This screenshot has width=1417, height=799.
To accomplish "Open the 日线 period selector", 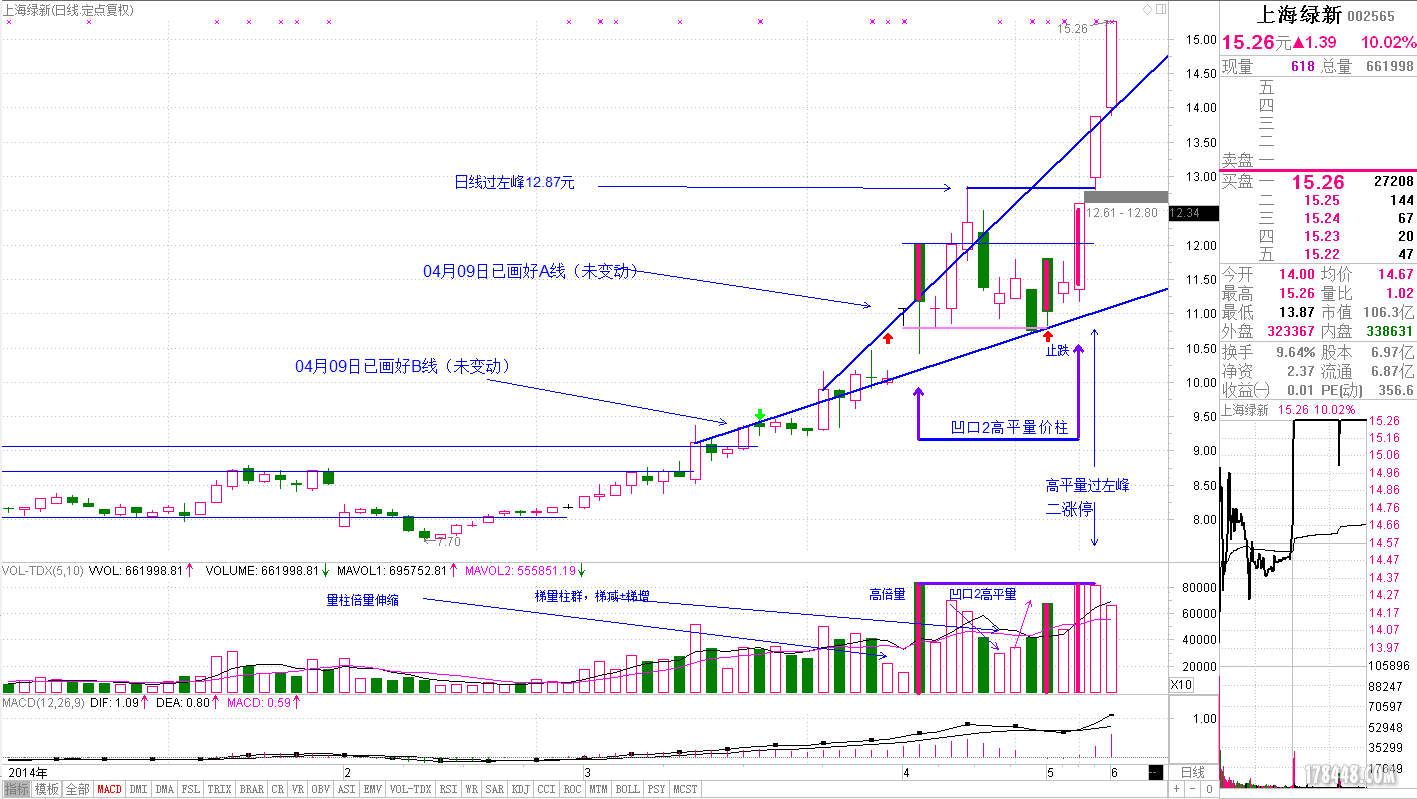I will click(x=1193, y=772).
